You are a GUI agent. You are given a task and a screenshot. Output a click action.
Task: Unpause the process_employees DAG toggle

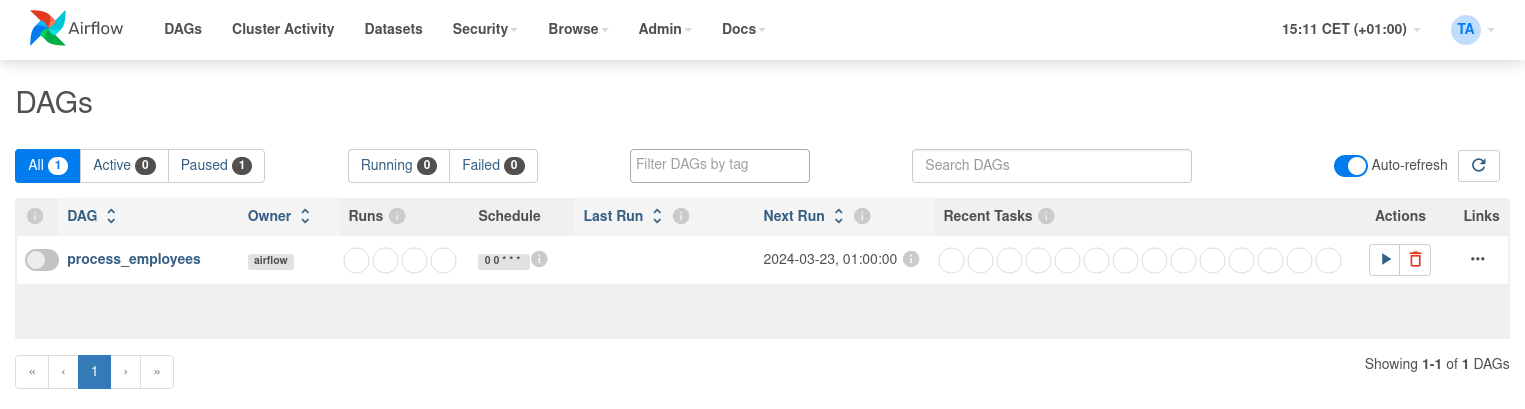coord(42,260)
